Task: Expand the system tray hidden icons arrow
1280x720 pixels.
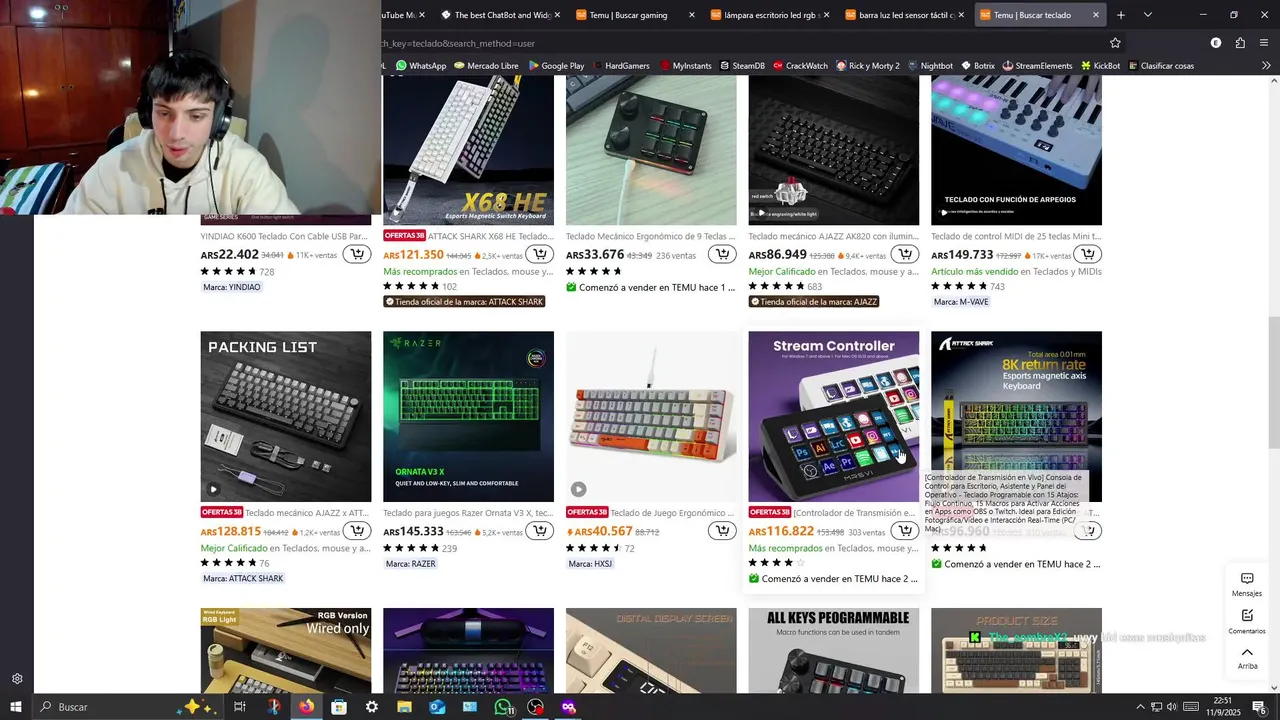Action: coord(1140,707)
